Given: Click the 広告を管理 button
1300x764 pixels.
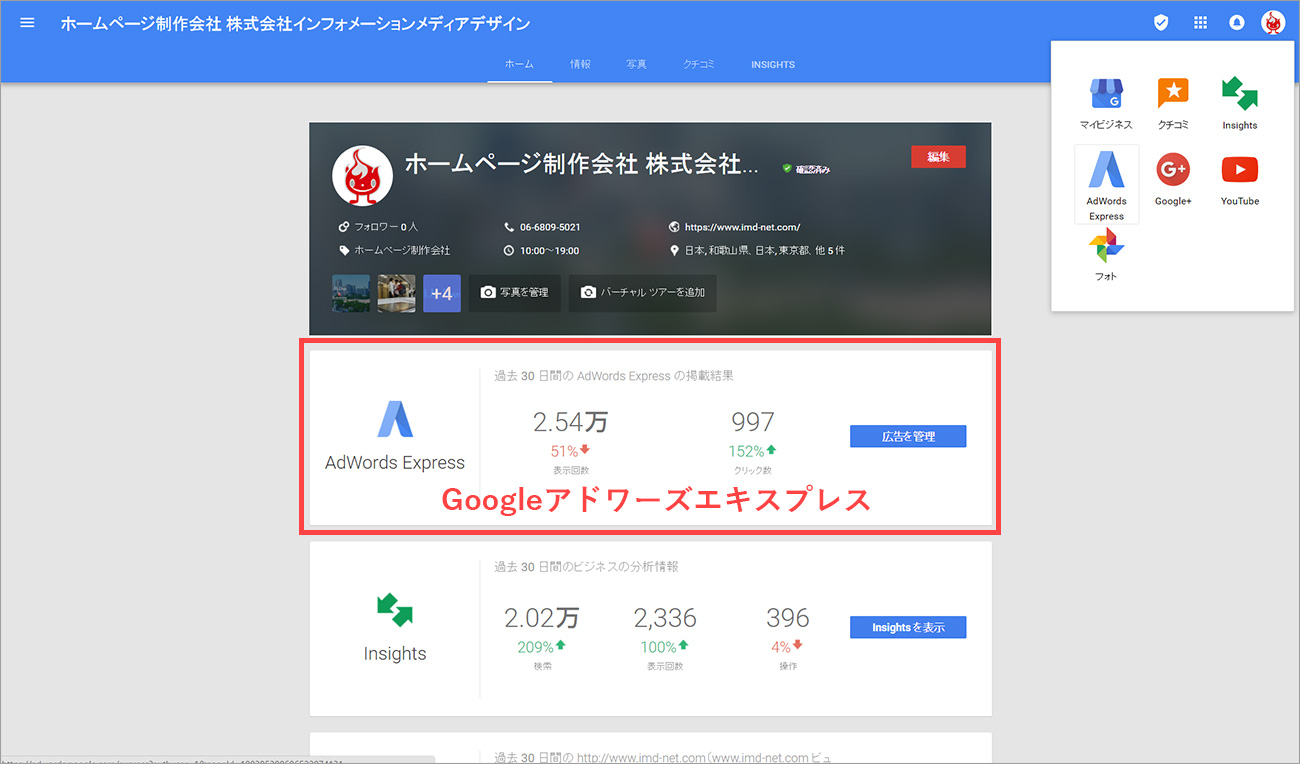Looking at the screenshot, I should tap(908, 436).
